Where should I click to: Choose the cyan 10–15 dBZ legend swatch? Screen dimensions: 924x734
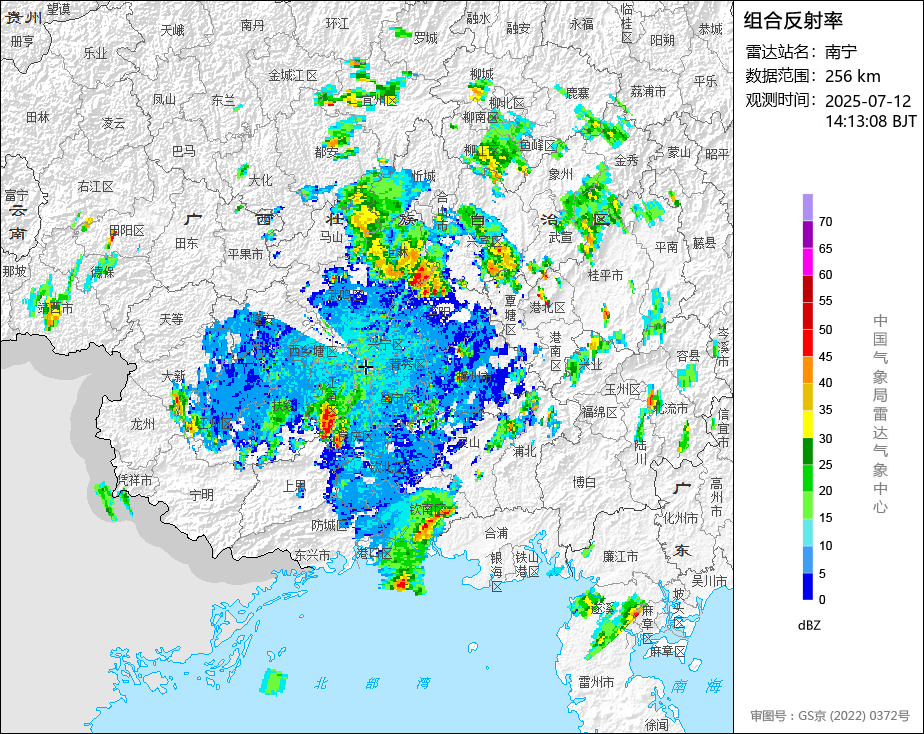(x=807, y=533)
